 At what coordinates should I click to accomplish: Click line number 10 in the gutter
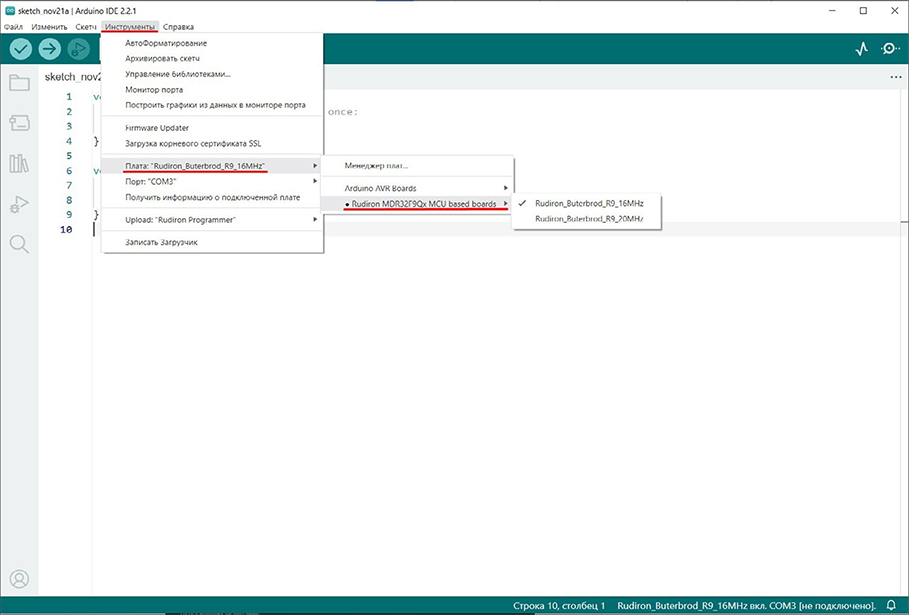pyautogui.click(x=66, y=230)
